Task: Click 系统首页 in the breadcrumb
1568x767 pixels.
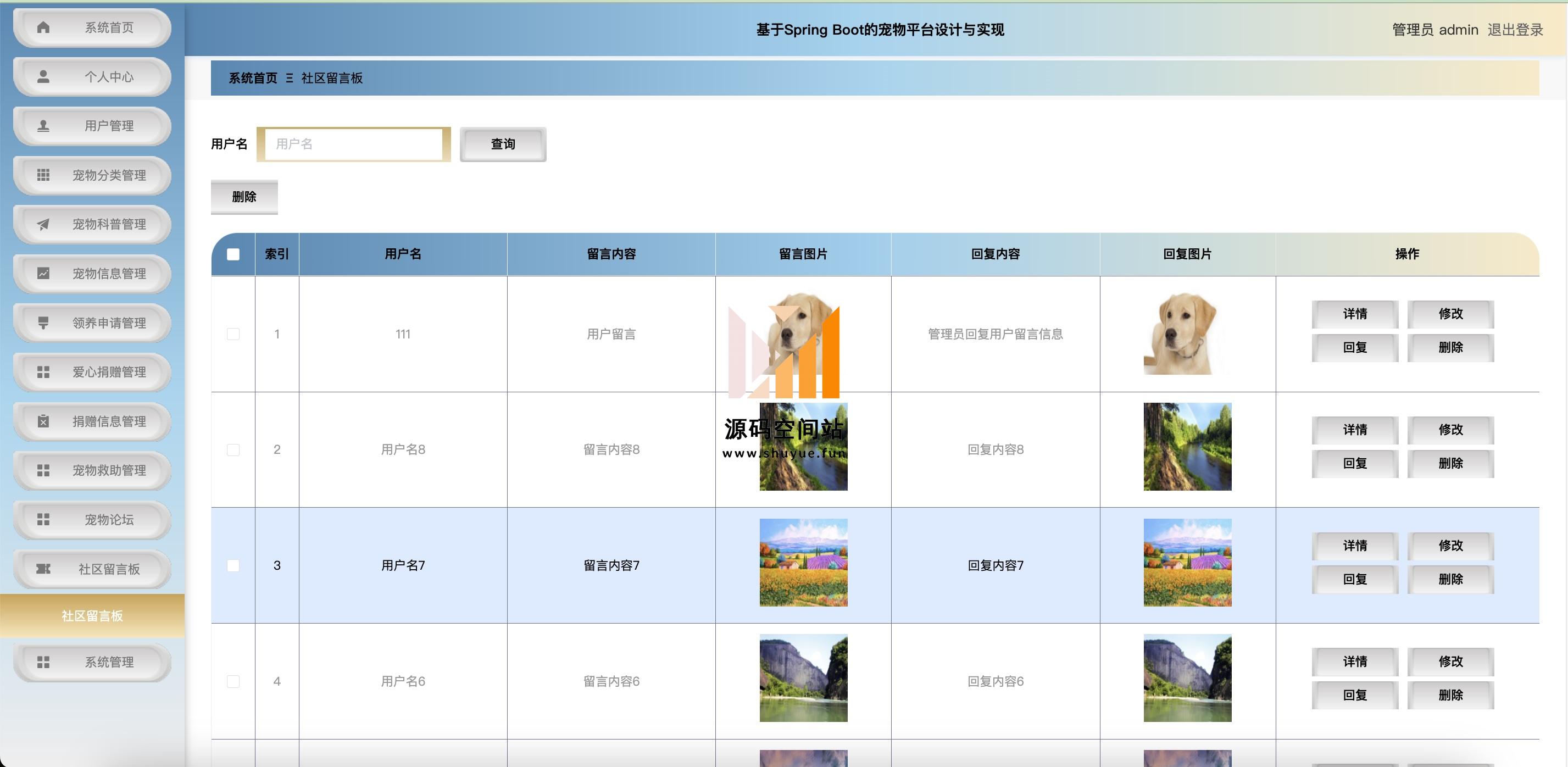Action: [253, 78]
